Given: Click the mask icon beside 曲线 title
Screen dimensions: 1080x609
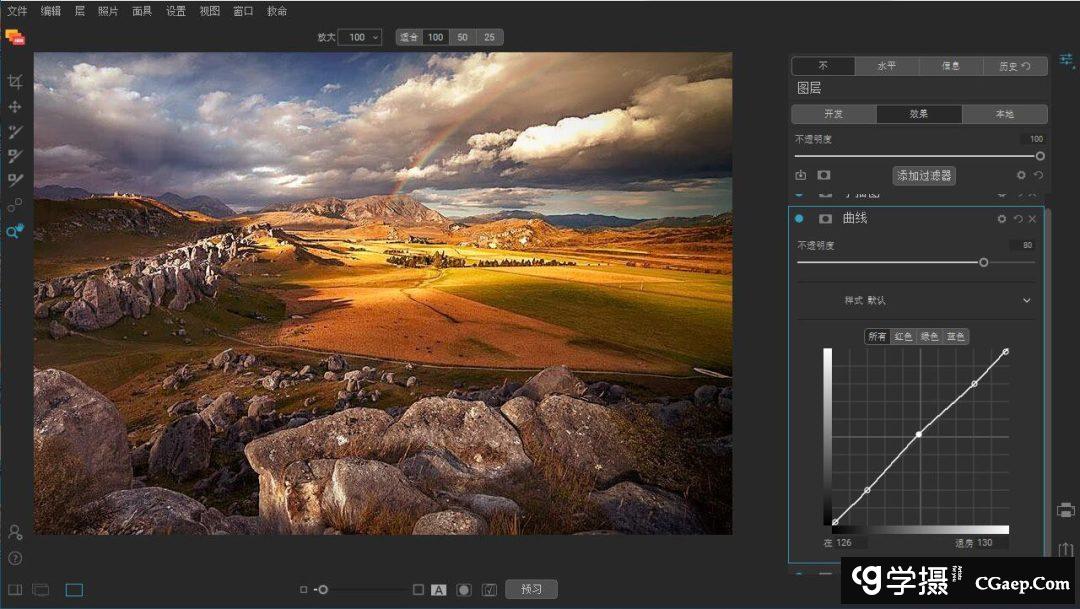Looking at the screenshot, I should click(x=826, y=219).
